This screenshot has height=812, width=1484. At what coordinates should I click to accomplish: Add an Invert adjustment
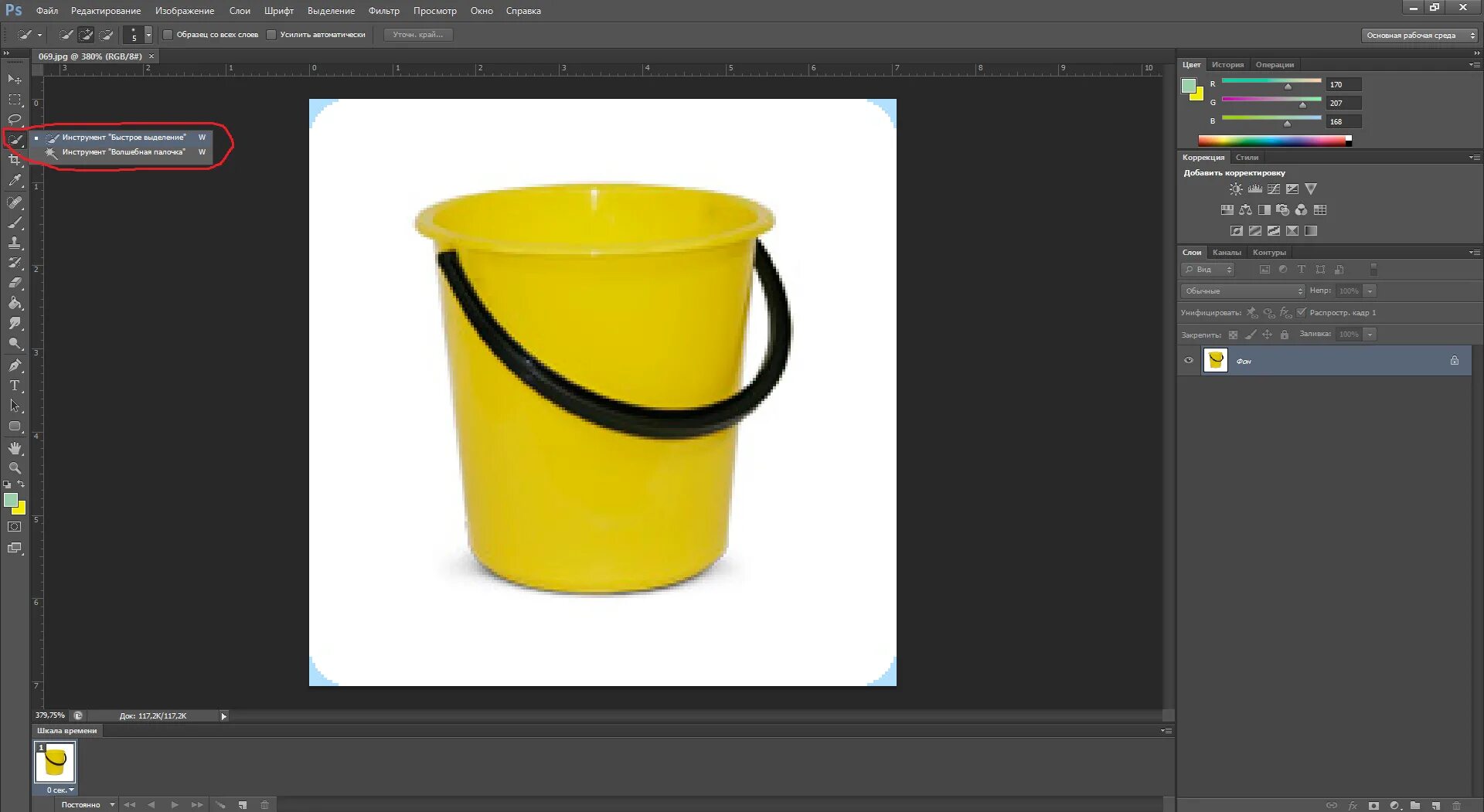click(1236, 231)
